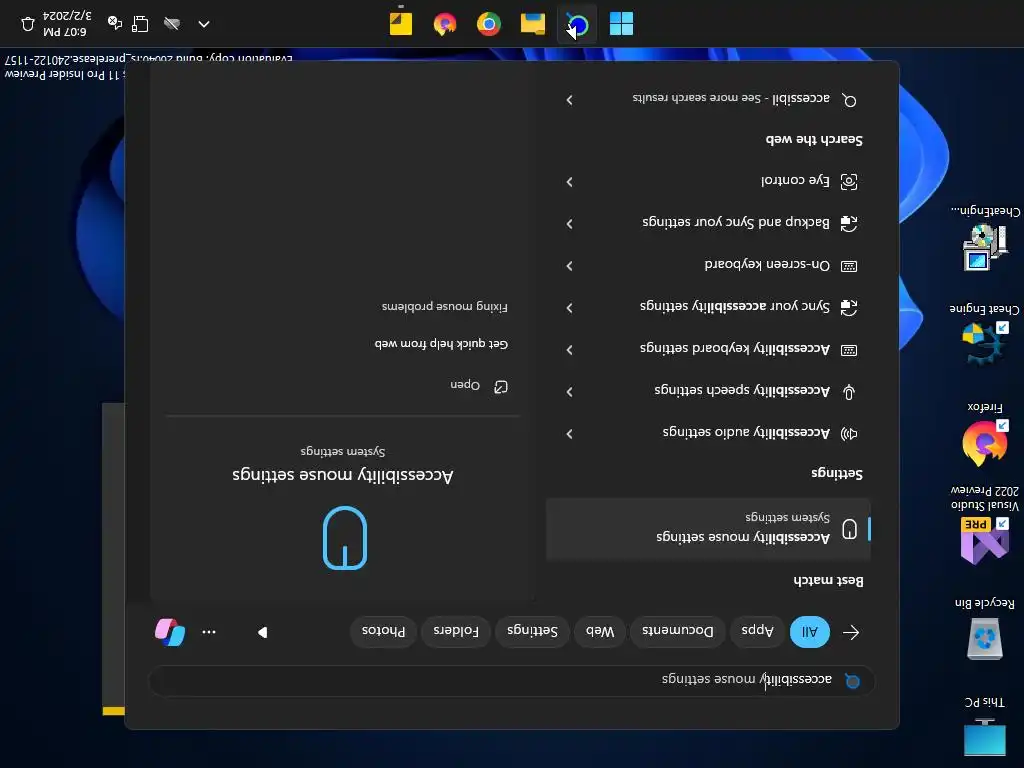Viewport: 1024px width, 768px height.
Task: Open 'Eye control' result
Action: [x=708, y=182]
